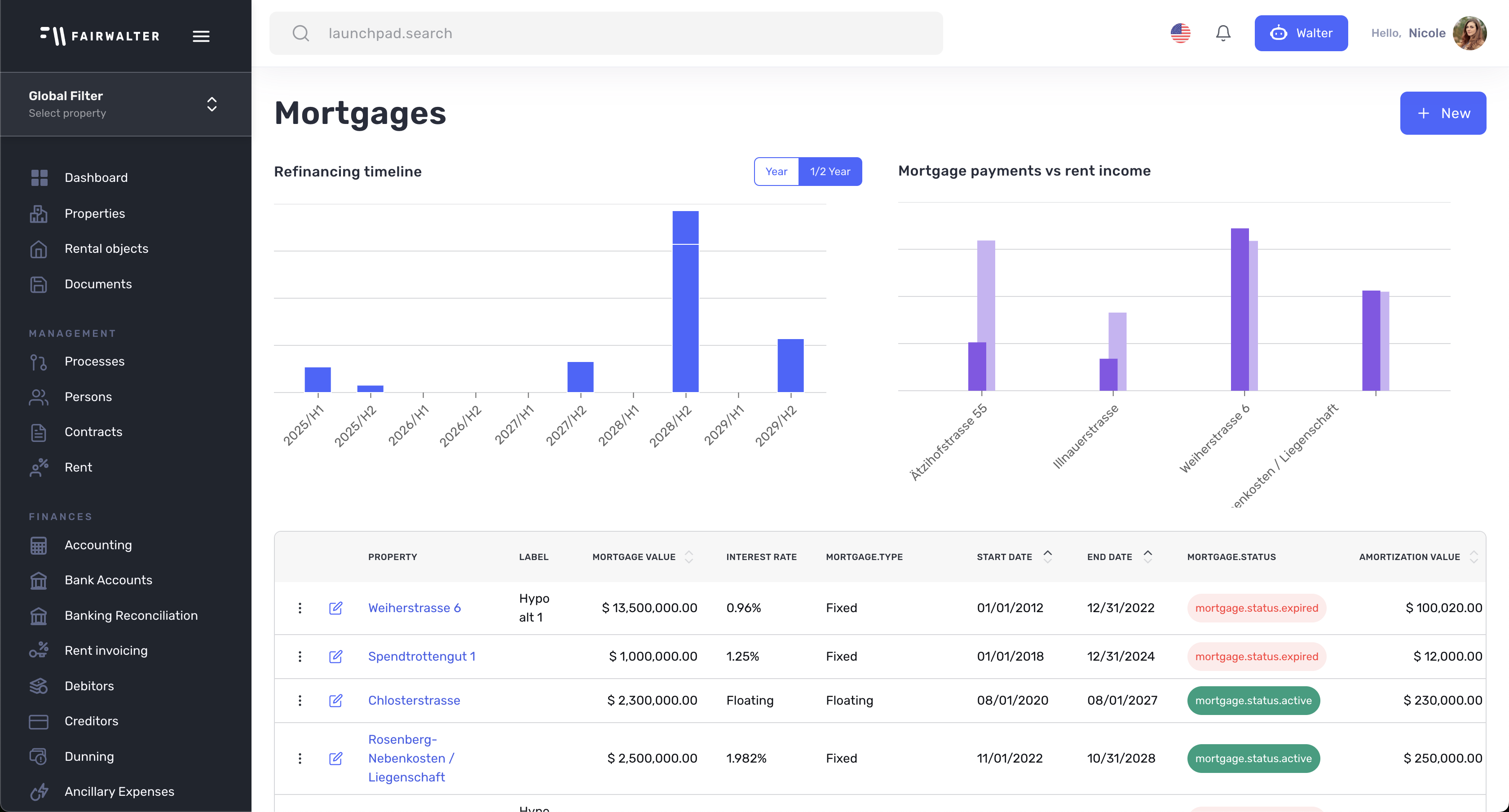Sort table by Start Date arrows

coord(1047,557)
